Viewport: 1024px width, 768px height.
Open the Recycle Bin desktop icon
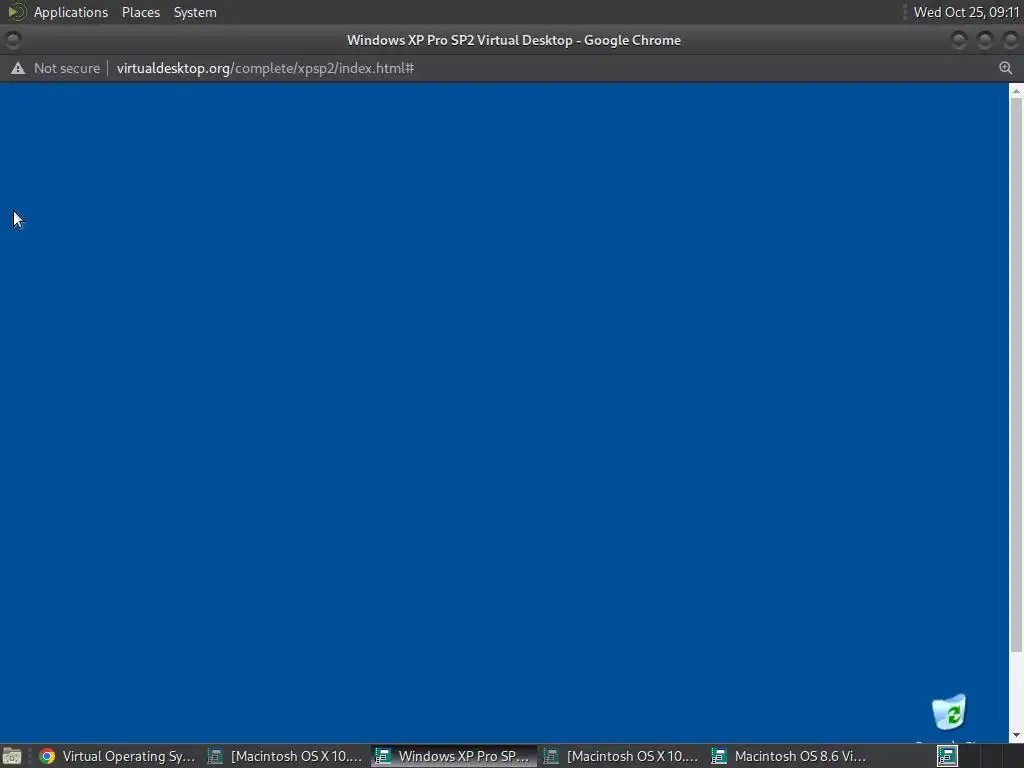click(949, 712)
